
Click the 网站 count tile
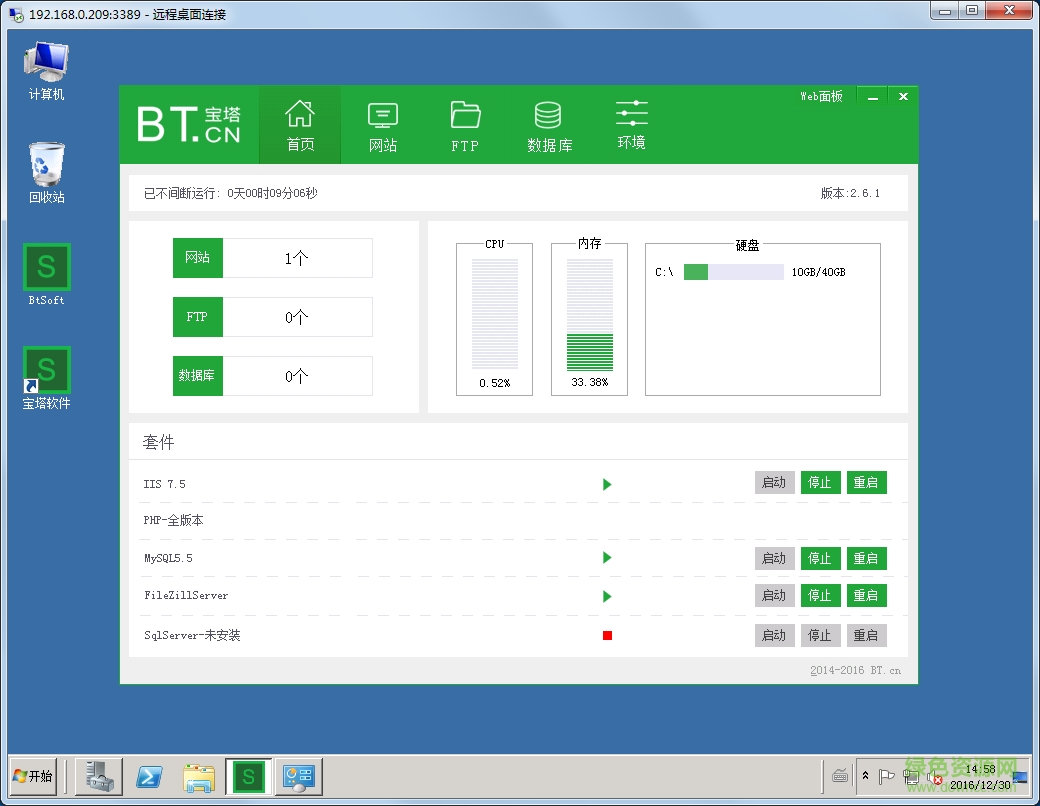(272, 258)
